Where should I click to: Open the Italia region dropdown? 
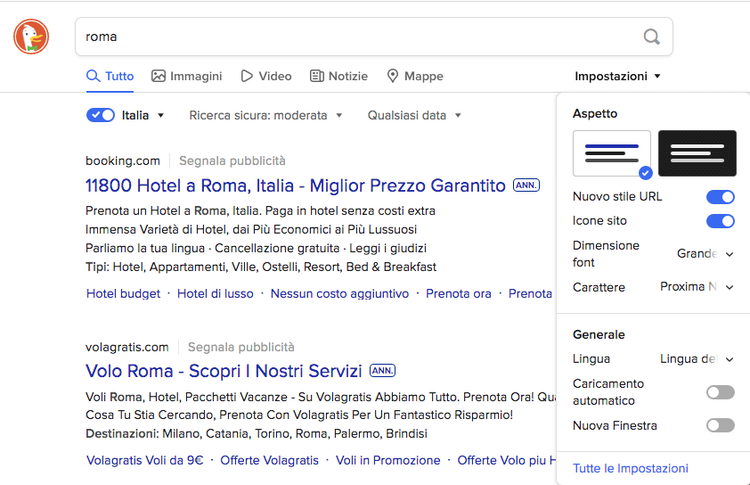(143, 115)
